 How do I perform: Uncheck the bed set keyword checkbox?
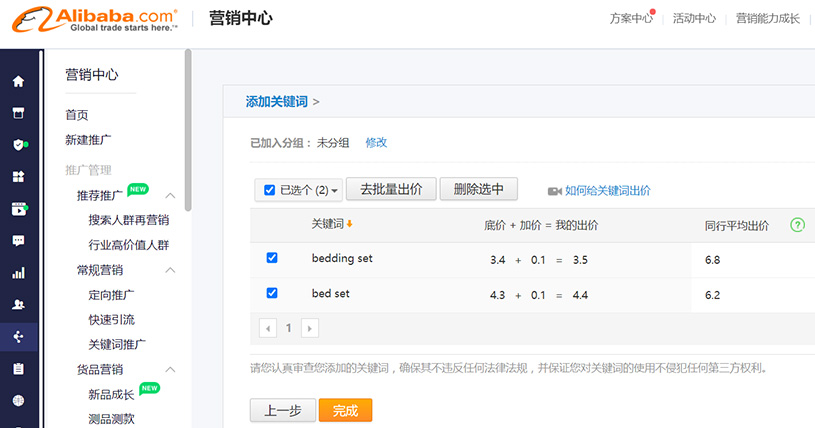pos(272,293)
